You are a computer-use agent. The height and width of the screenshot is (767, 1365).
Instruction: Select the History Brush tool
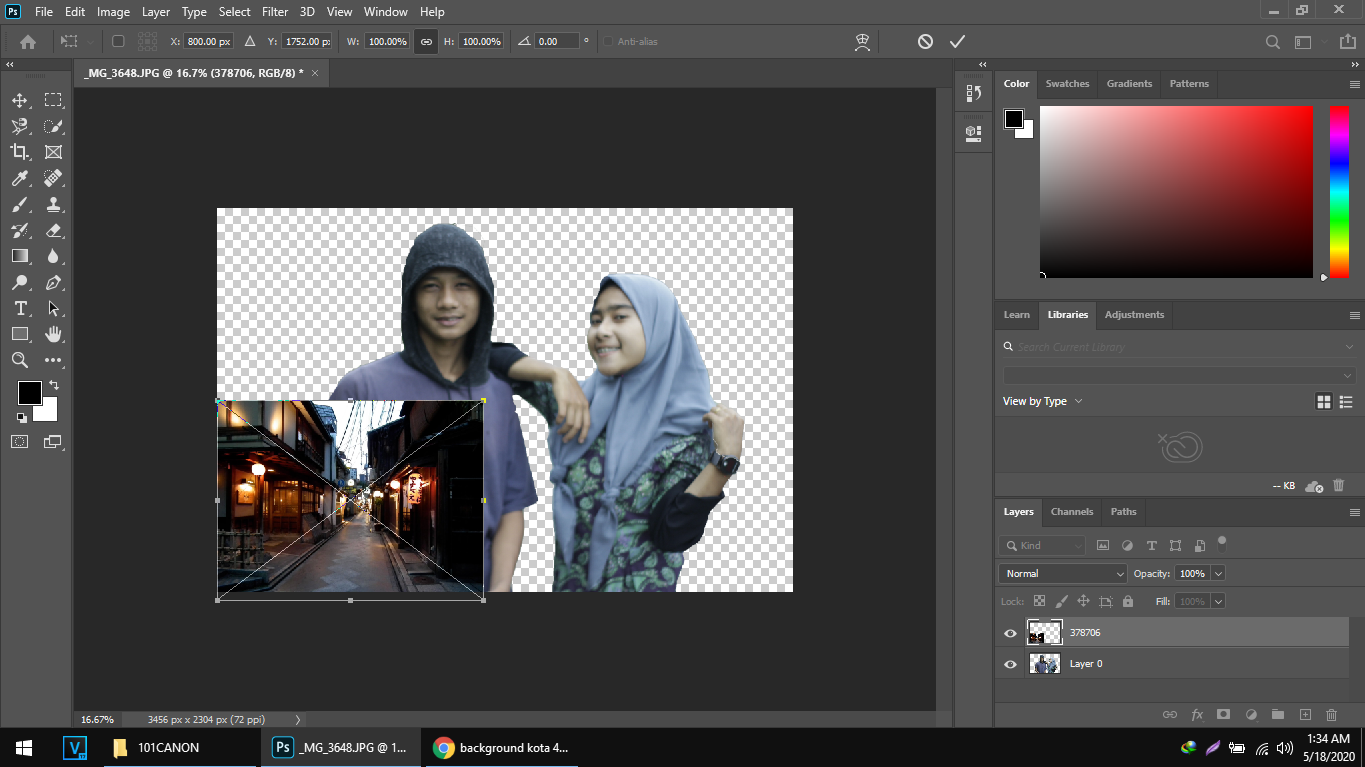(20, 230)
